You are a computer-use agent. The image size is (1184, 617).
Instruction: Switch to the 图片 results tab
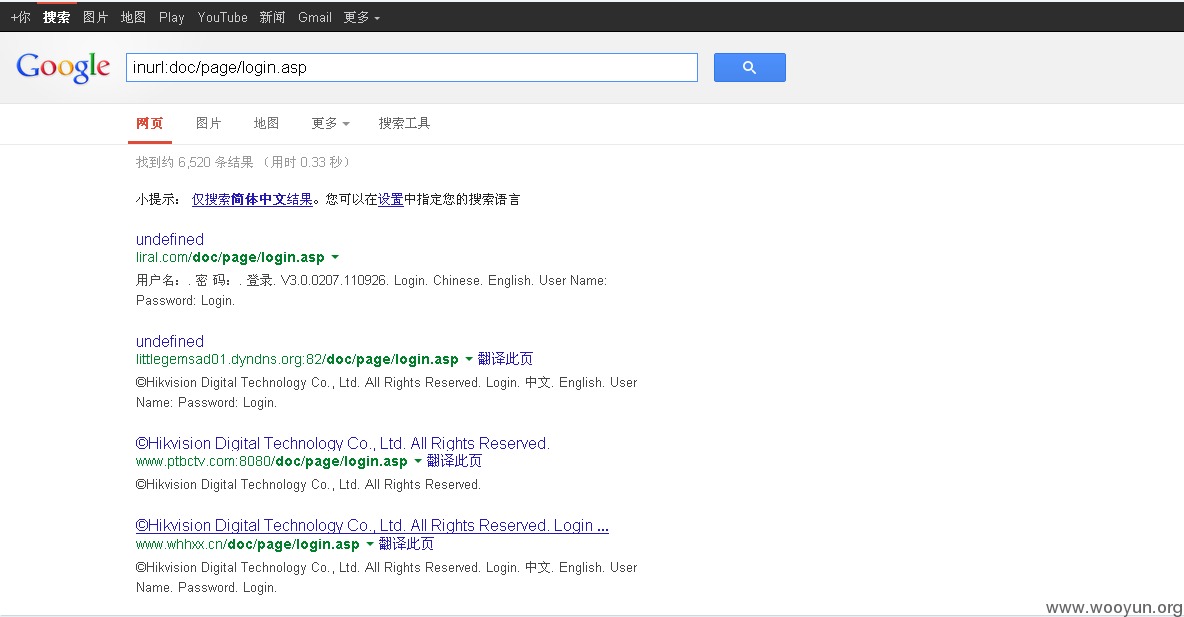click(x=208, y=123)
